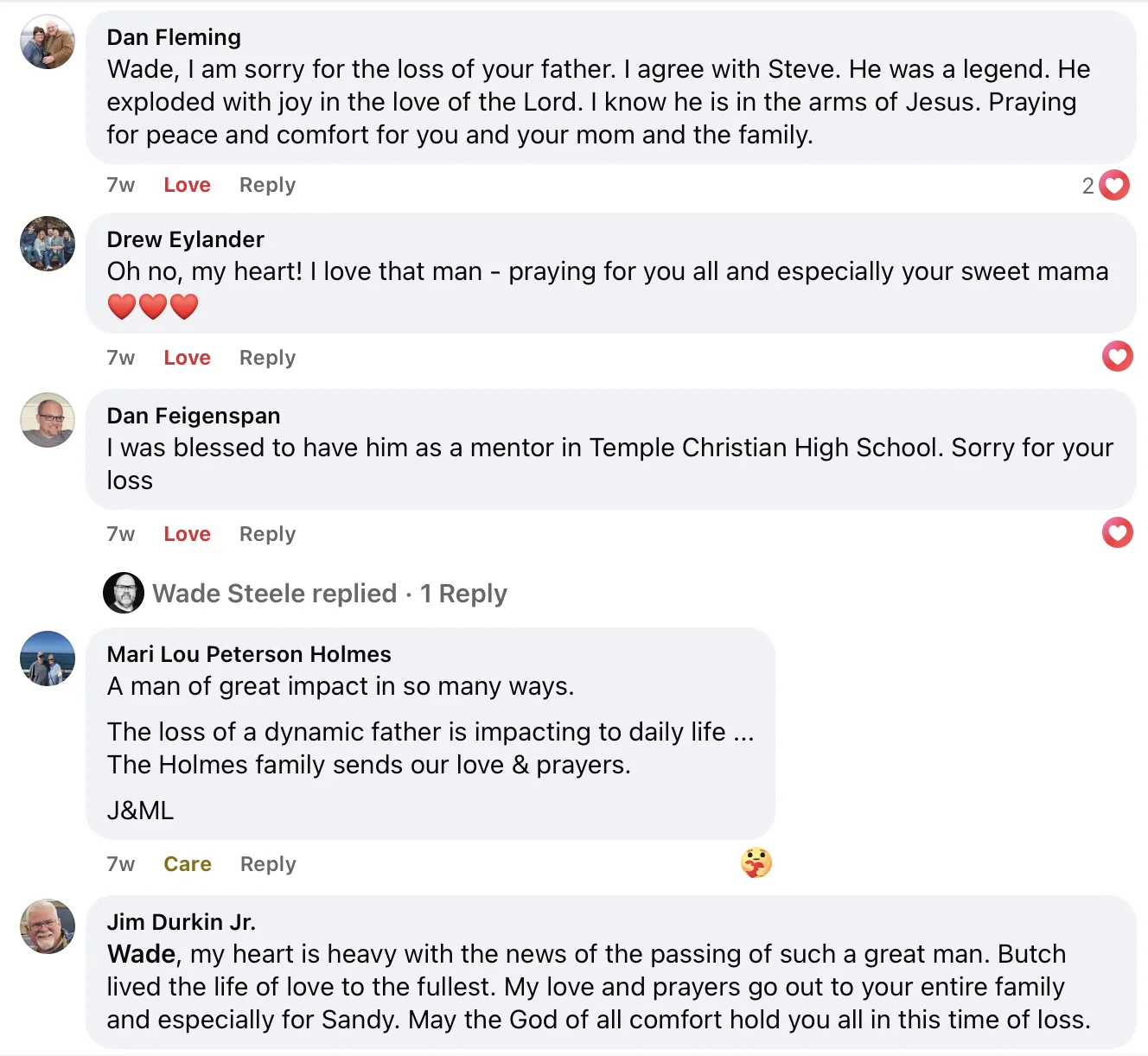Image resolution: width=1148 pixels, height=1056 pixels.
Task: Open Drew Eylander's profile name link
Action: click(x=185, y=239)
